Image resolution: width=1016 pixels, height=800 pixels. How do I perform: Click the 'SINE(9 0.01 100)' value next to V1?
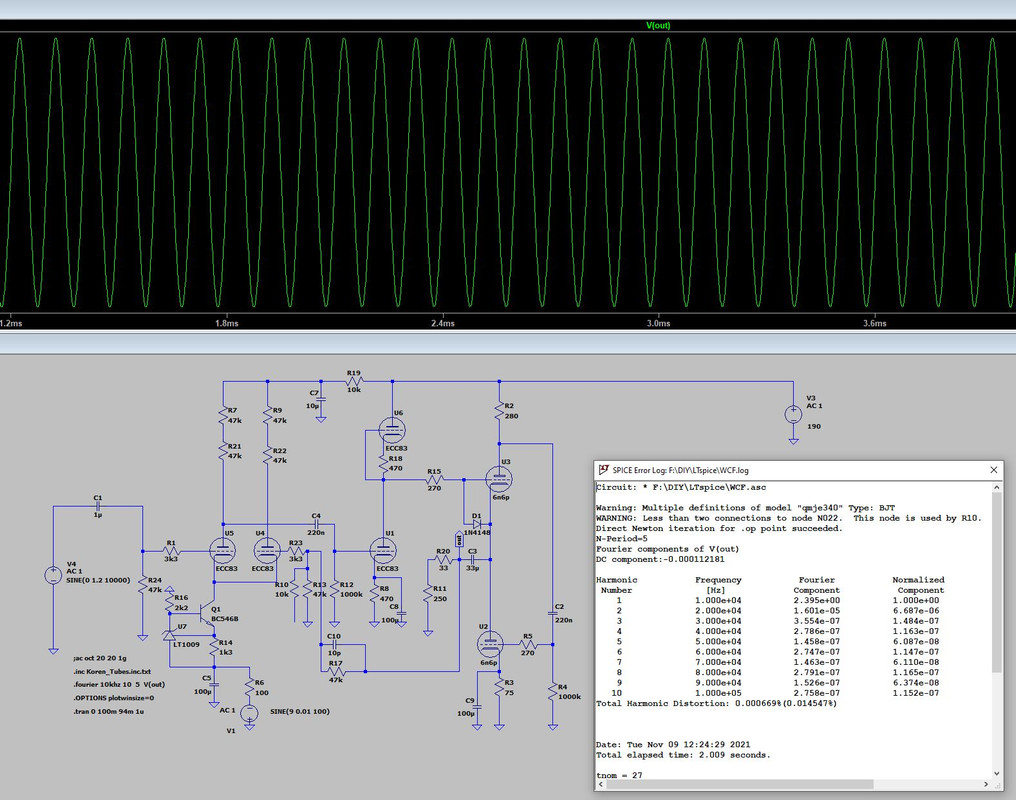pos(299,711)
